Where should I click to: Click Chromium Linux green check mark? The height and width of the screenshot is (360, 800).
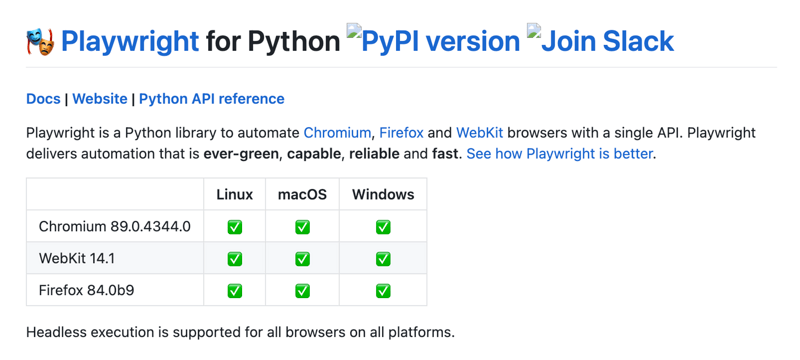pyautogui.click(x=235, y=227)
